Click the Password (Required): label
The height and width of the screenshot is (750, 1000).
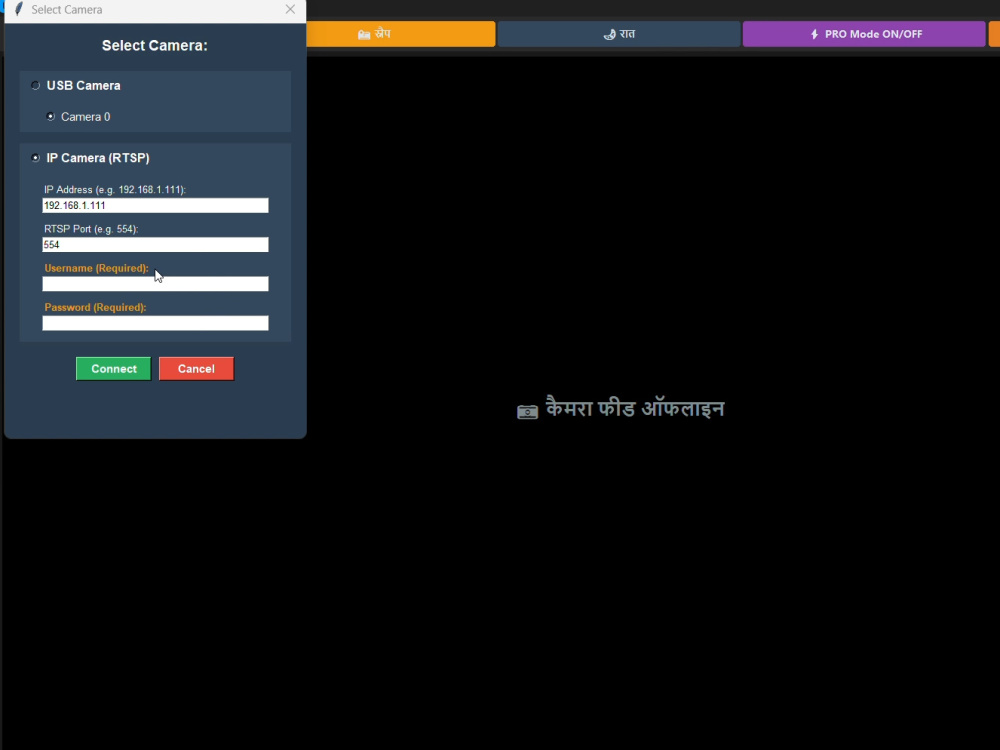(x=96, y=307)
